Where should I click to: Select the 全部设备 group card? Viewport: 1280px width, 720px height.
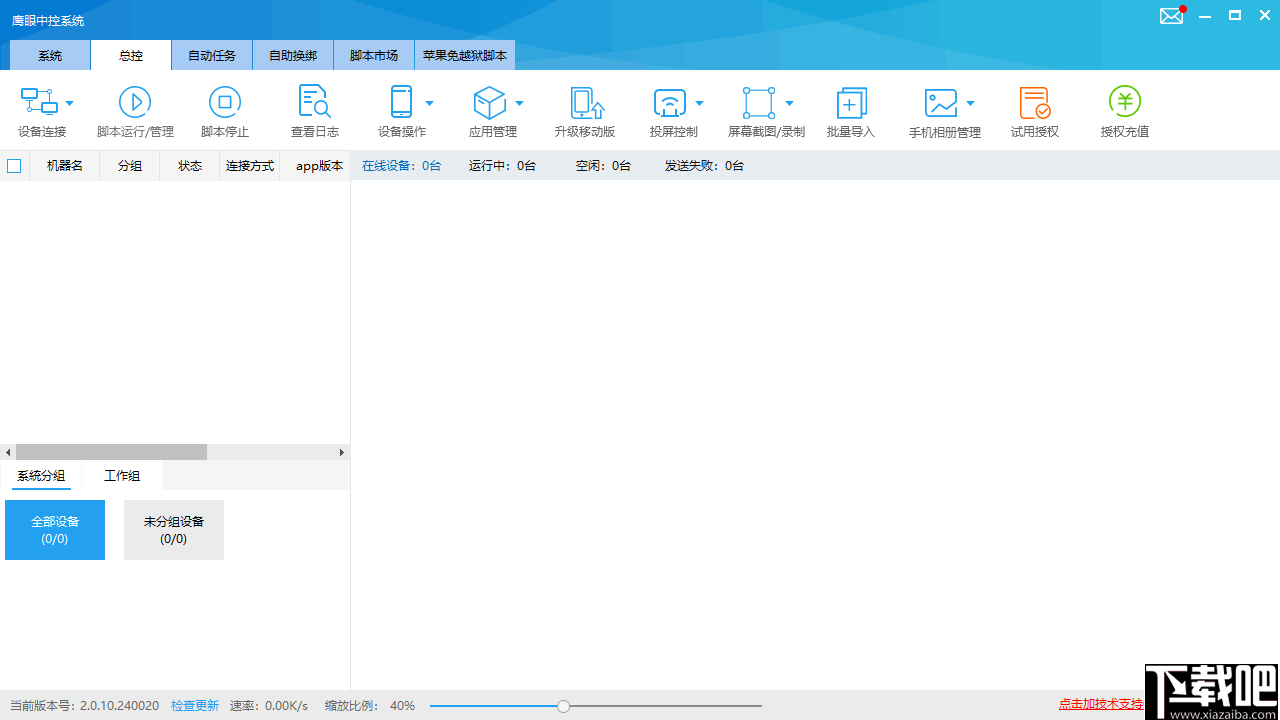[x=55, y=529]
